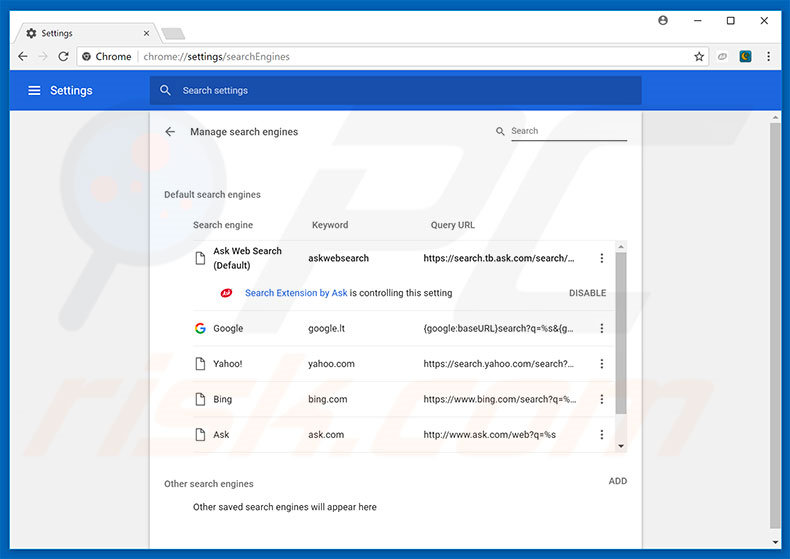This screenshot has height=559, width=790.
Task: Click the search engine list scrollbar thumb
Action: point(621,332)
